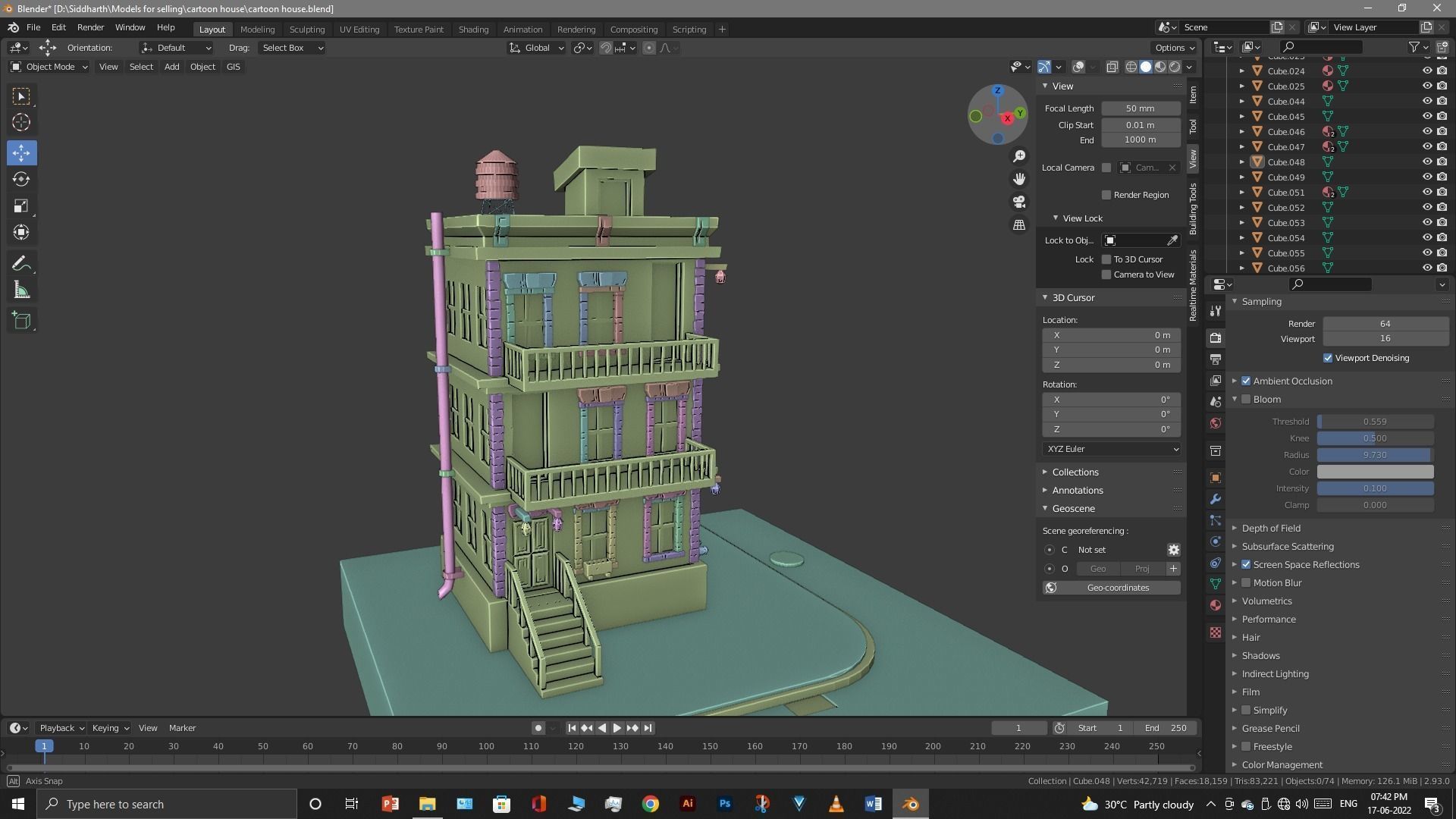Choose the Annotate pencil tool
The width and height of the screenshot is (1456, 819).
(x=21, y=264)
